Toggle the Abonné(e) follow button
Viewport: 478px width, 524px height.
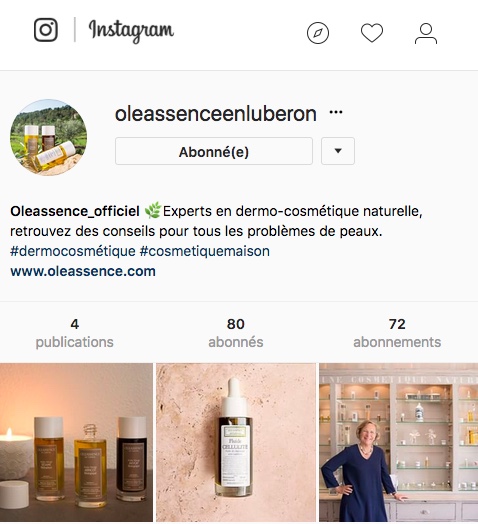tap(214, 151)
